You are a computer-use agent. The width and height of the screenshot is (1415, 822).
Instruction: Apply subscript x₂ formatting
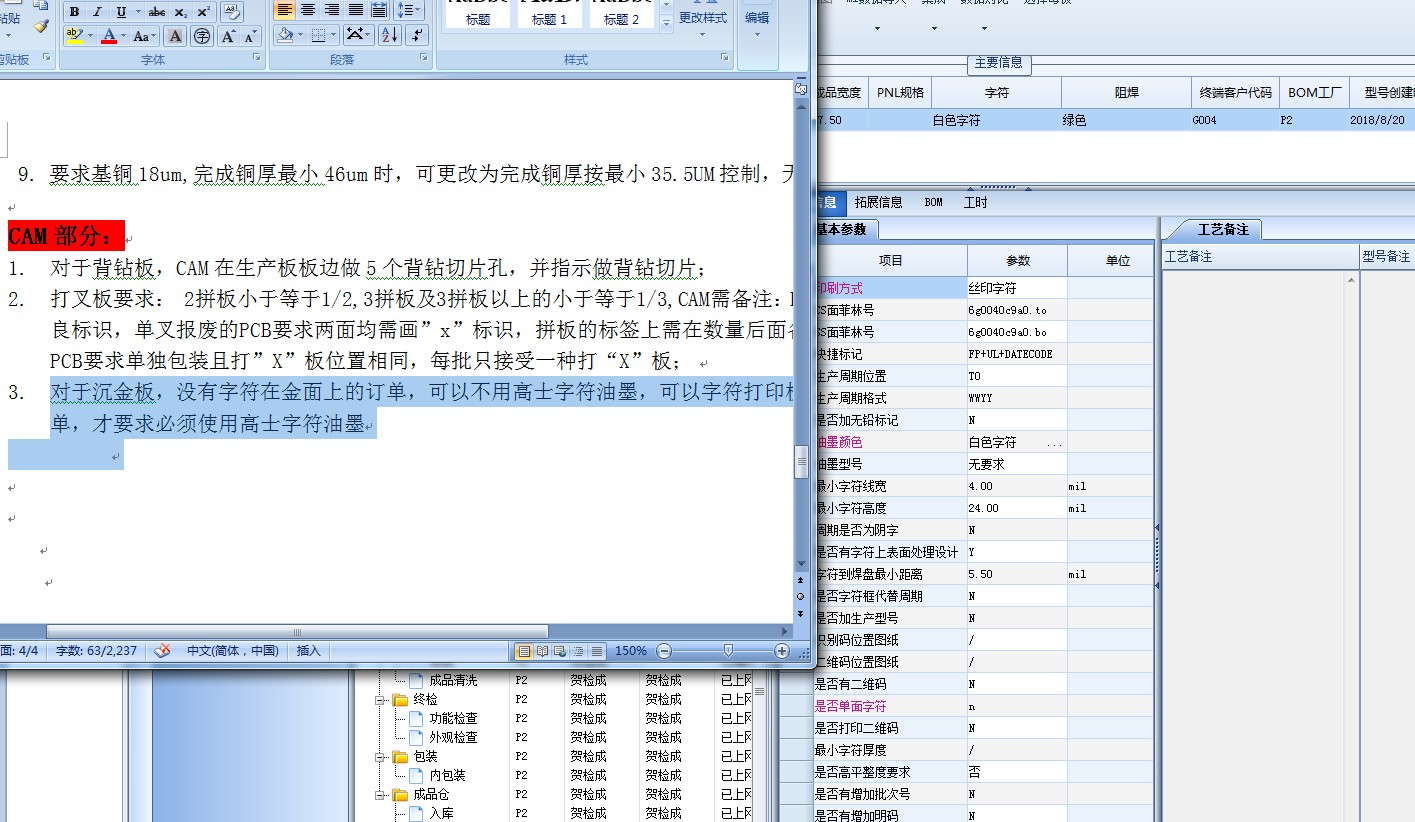pyautogui.click(x=181, y=12)
